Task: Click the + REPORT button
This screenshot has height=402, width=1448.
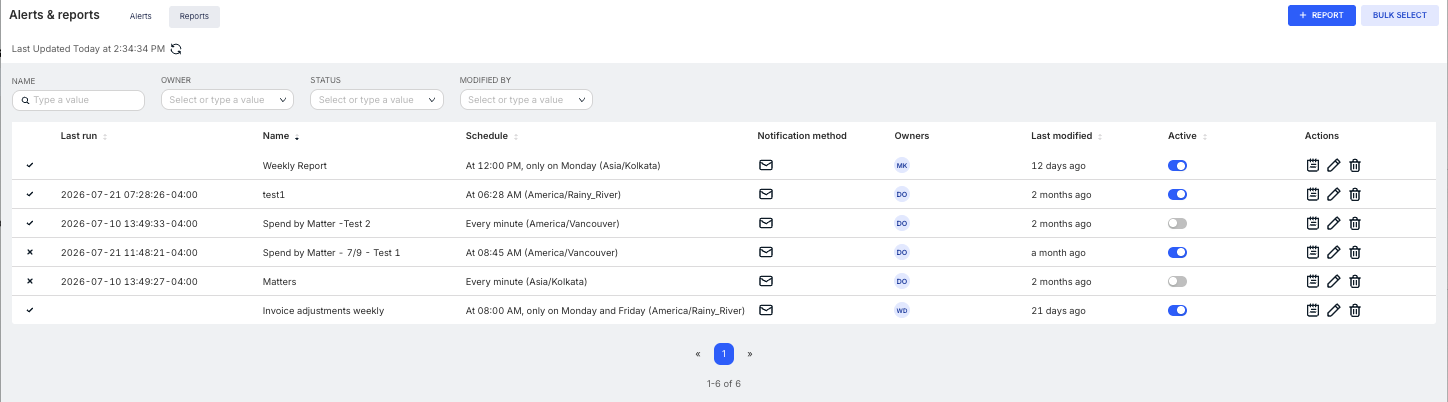Action: pos(1321,15)
